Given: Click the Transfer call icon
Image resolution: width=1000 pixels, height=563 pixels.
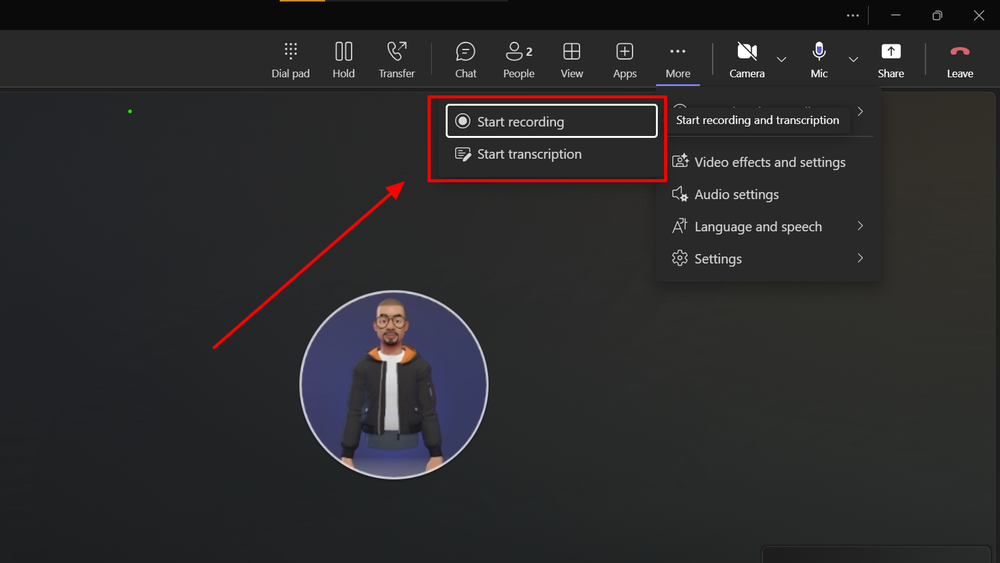Looking at the screenshot, I should pyautogui.click(x=396, y=59).
